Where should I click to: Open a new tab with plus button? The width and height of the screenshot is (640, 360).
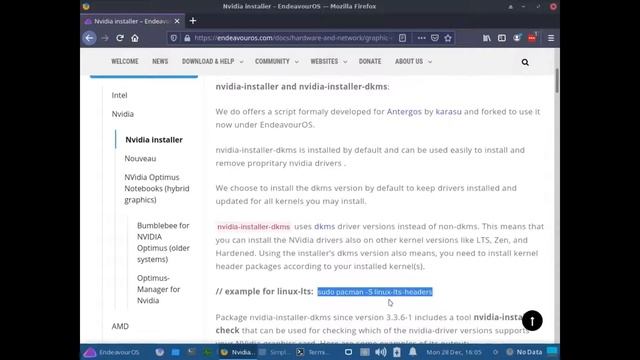[x=193, y=21]
